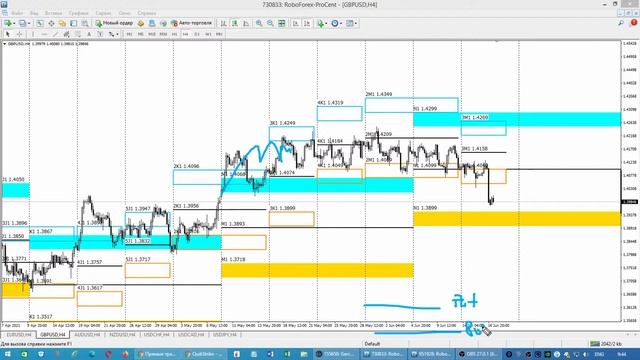Screen dimensions: 640x360
Task: Select the Arrows drawing tool
Action: click(x=111, y=34)
